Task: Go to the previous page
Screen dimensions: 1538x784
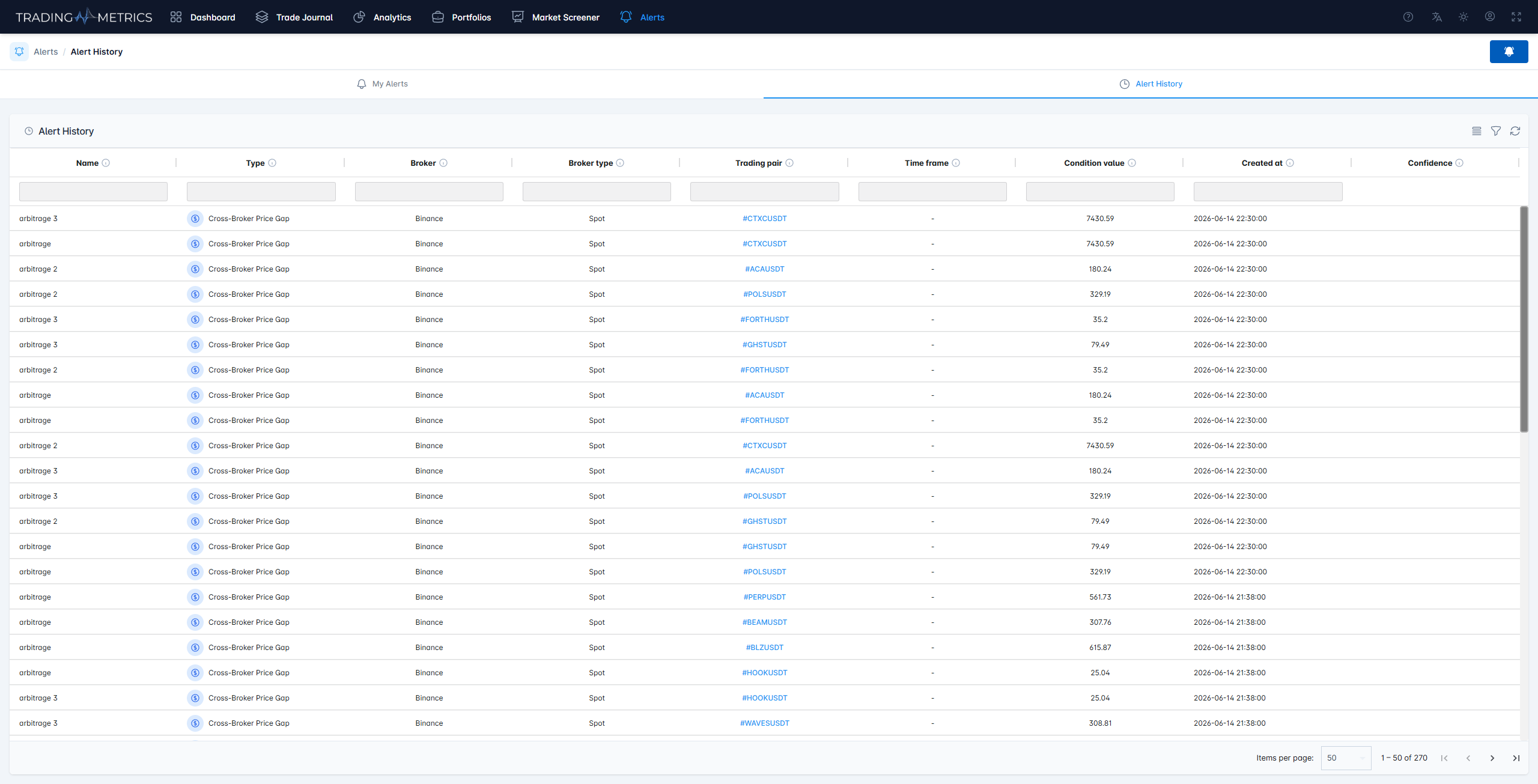Action: point(1468,758)
